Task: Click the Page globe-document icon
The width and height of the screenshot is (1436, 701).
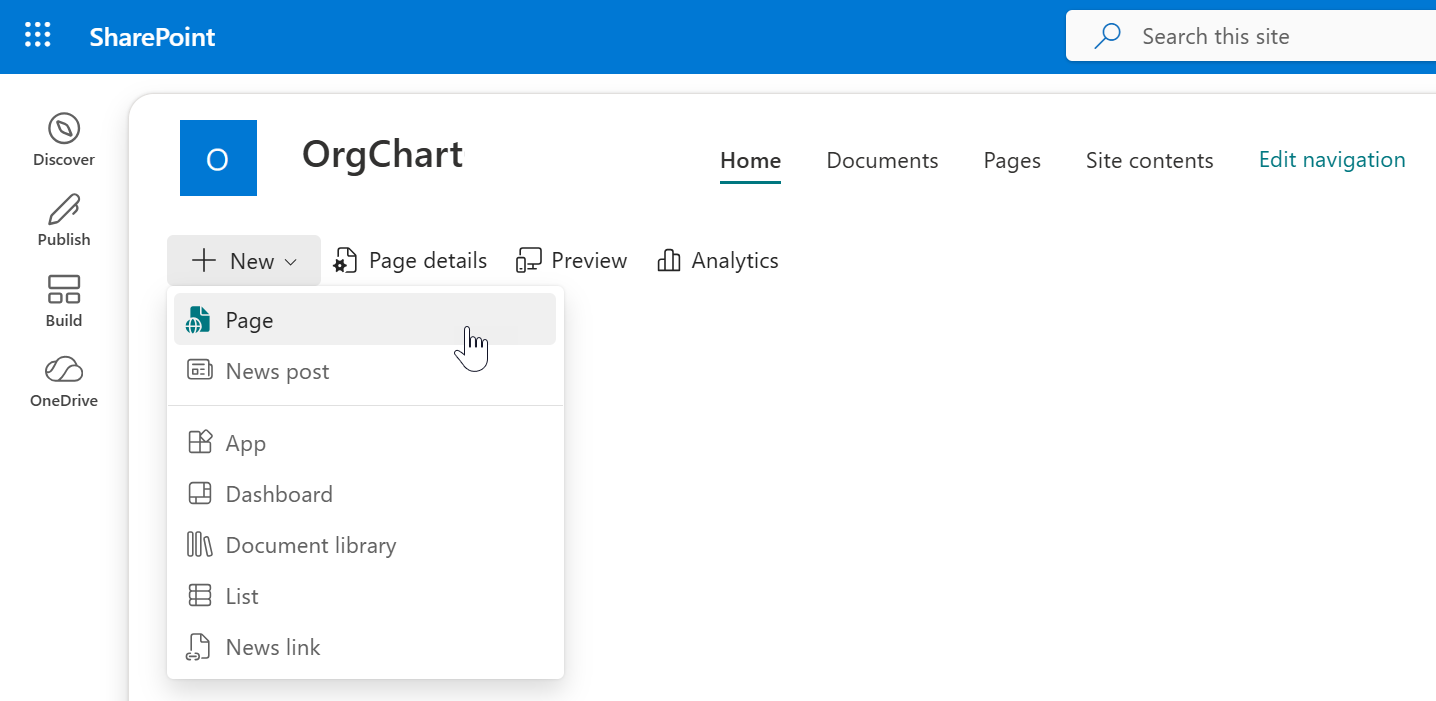Action: [x=199, y=320]
